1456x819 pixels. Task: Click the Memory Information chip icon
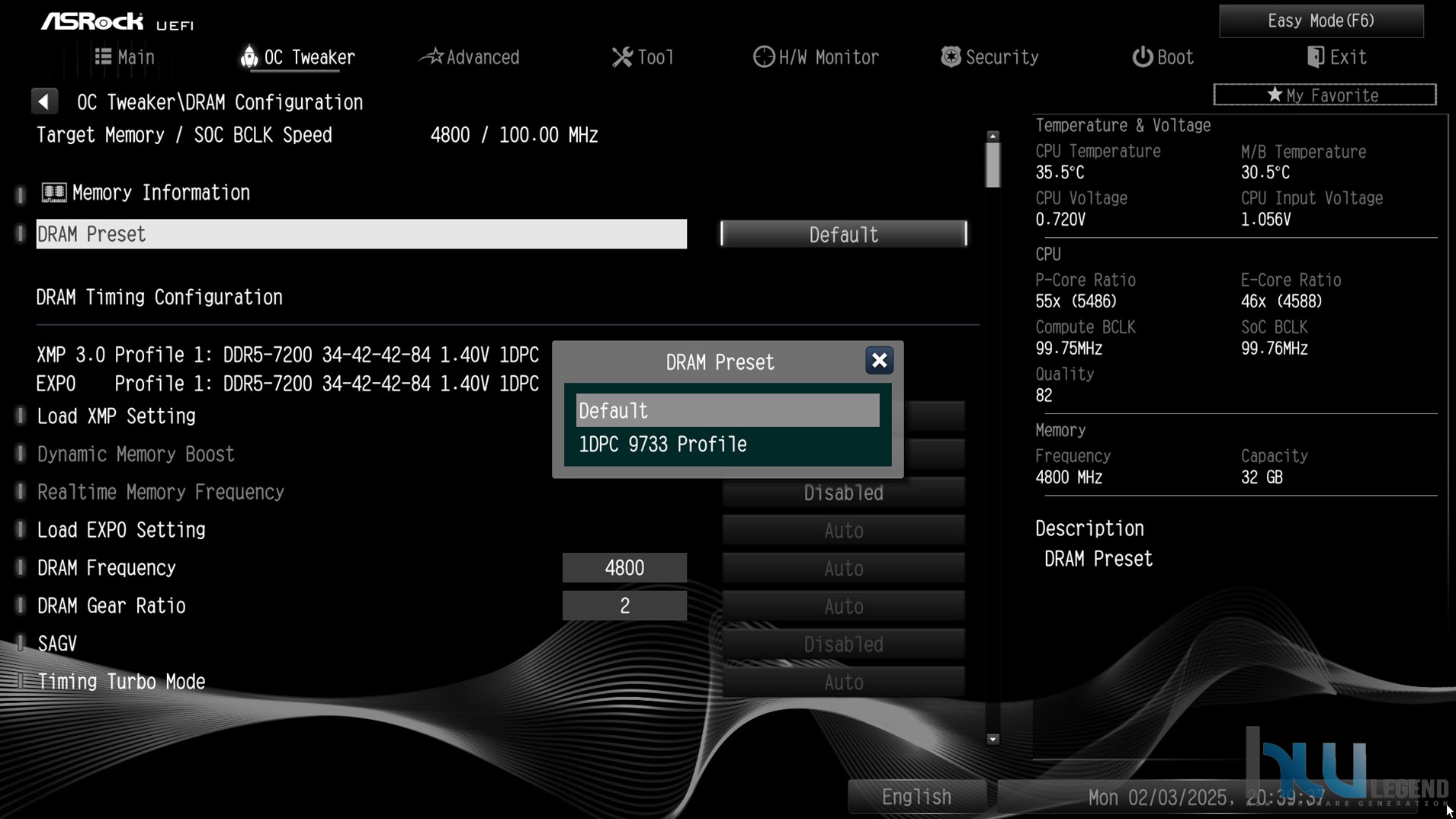(x=53, y=192)
